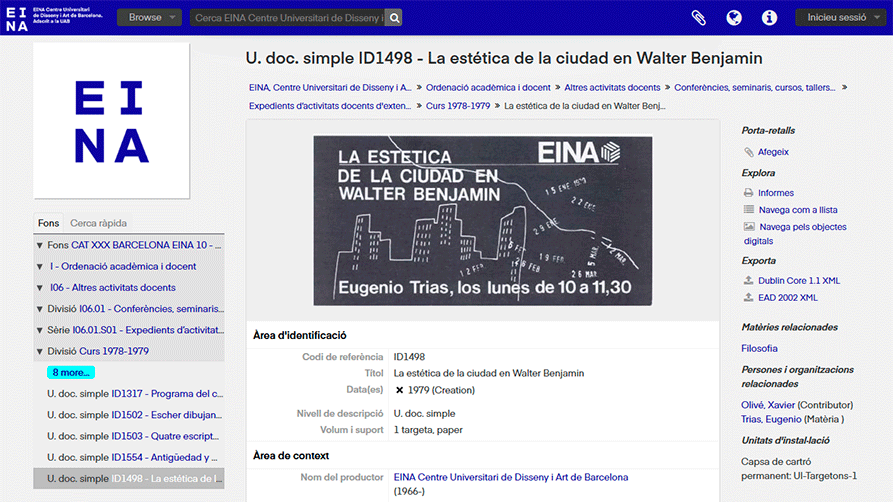Click the search magnifier button
Viewport: 893px width, 502px height.
point(394,18)
